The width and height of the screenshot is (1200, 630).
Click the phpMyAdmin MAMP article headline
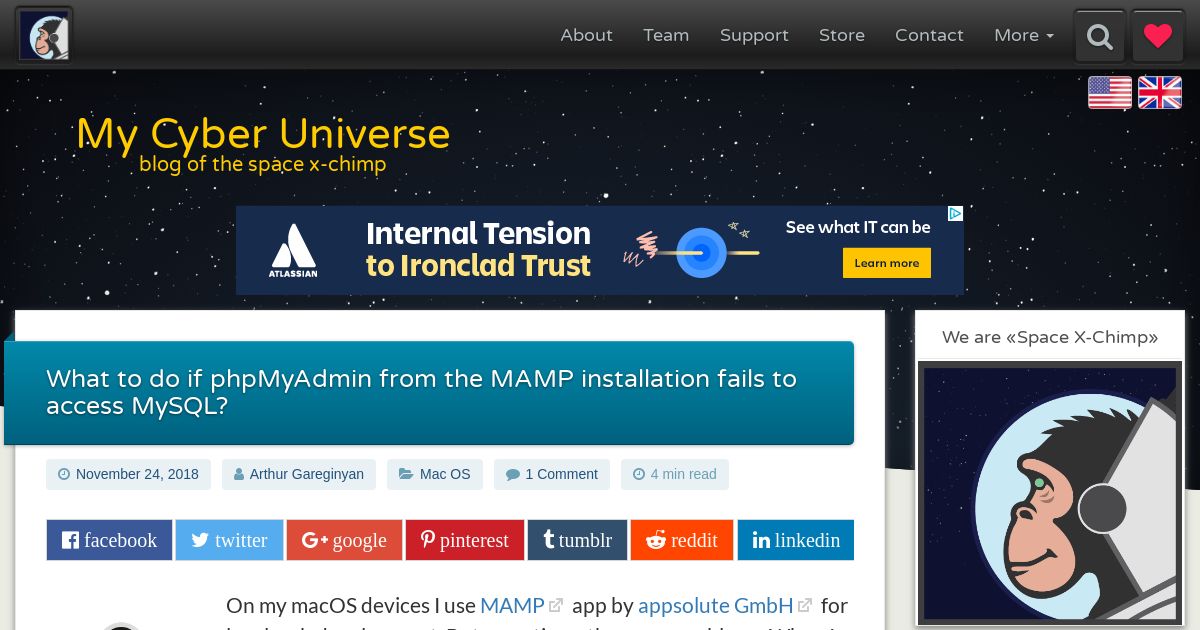(421, 392)
